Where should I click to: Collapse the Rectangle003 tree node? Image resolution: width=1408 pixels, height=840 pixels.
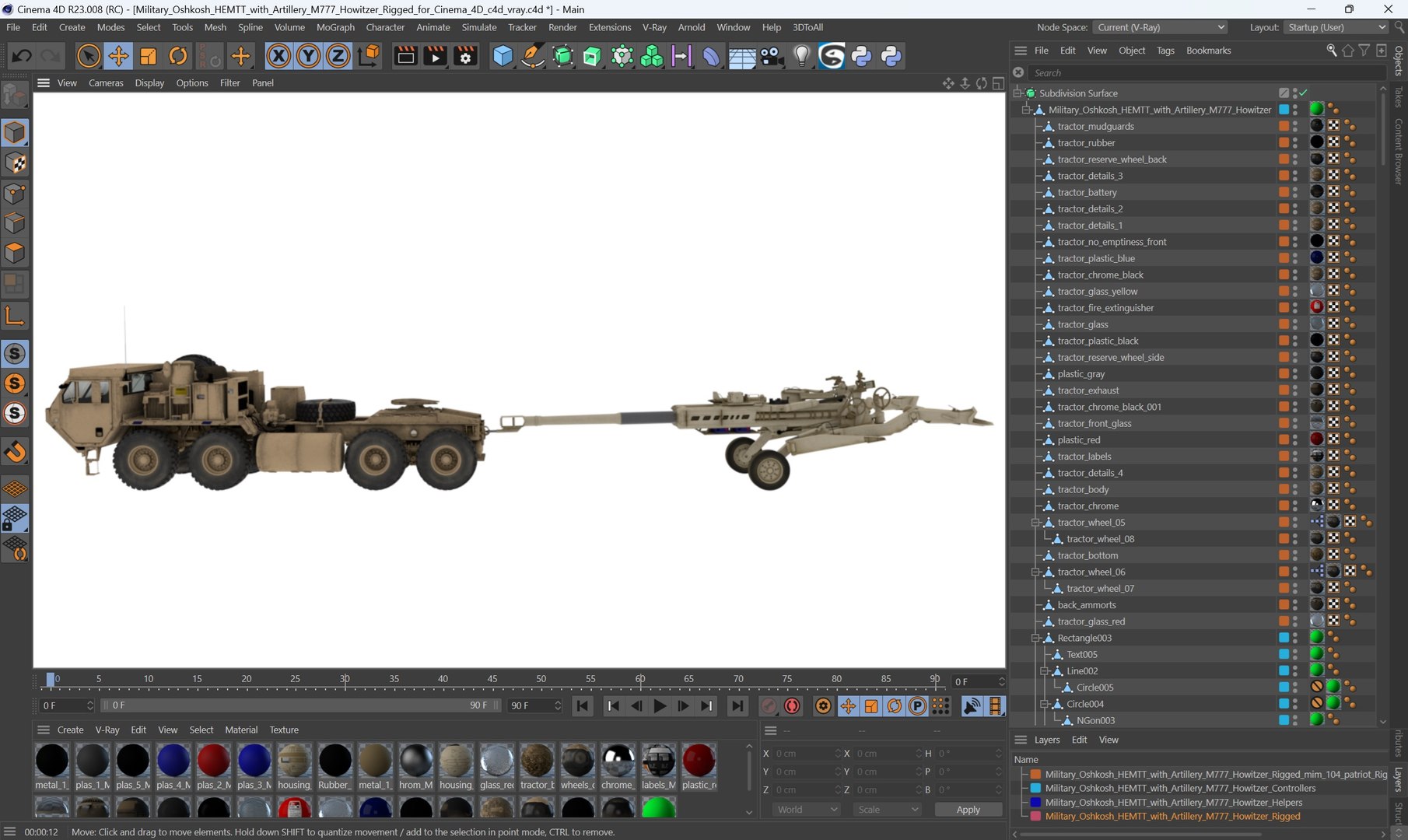pos(1036,639)
